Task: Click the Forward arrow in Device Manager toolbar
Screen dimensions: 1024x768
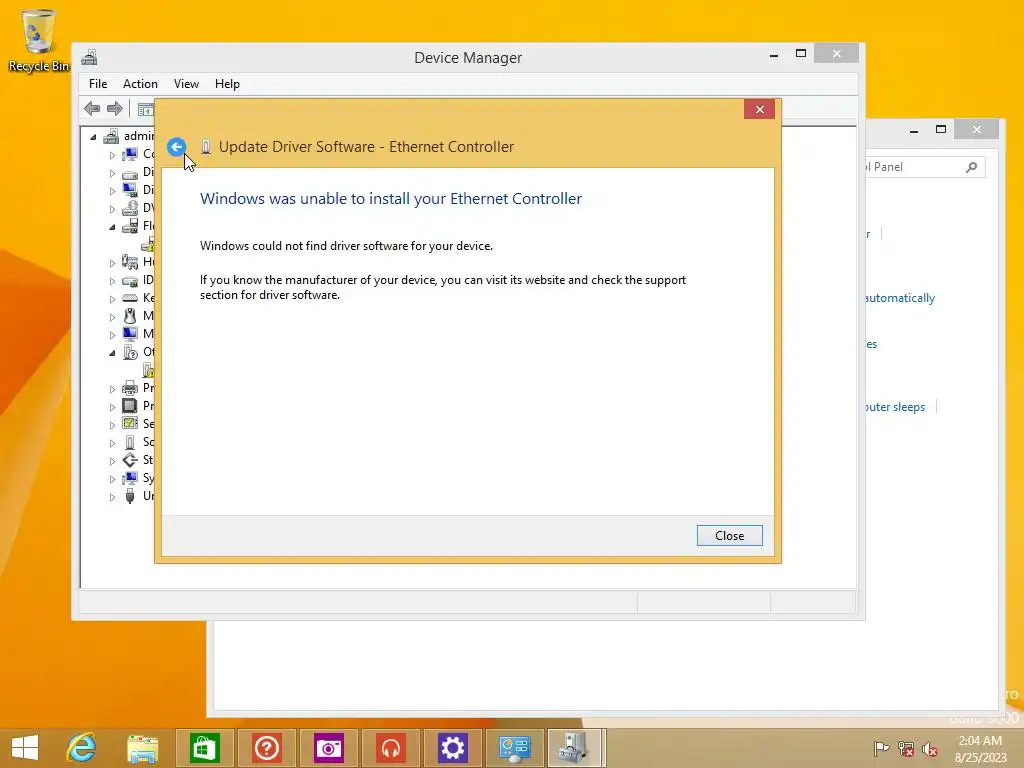Action: (115, 108)
